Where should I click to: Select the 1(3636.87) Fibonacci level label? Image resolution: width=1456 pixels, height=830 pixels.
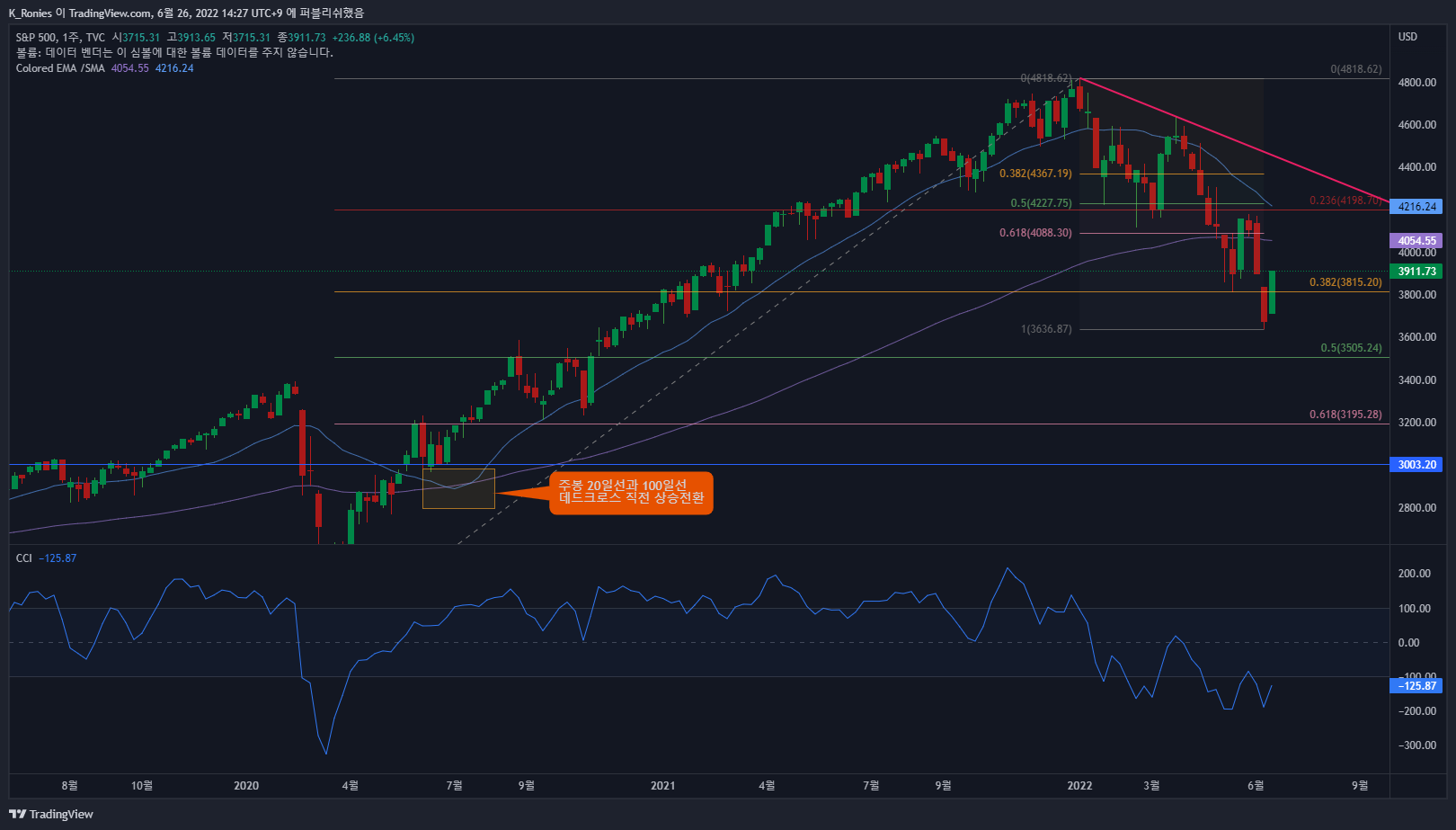pyautogui.click(x=1046, y=329)
